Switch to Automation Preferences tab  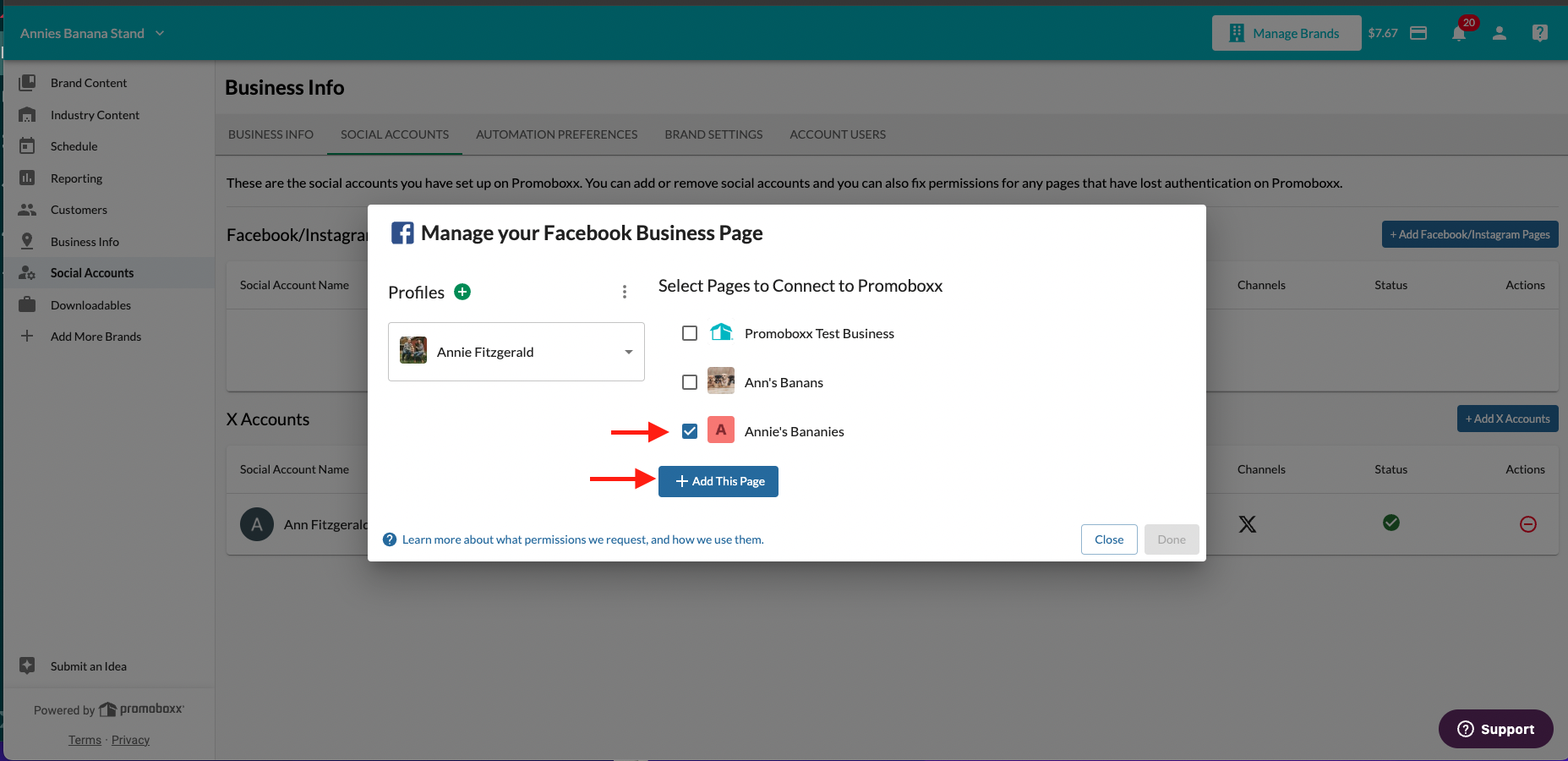click(557, 134)
